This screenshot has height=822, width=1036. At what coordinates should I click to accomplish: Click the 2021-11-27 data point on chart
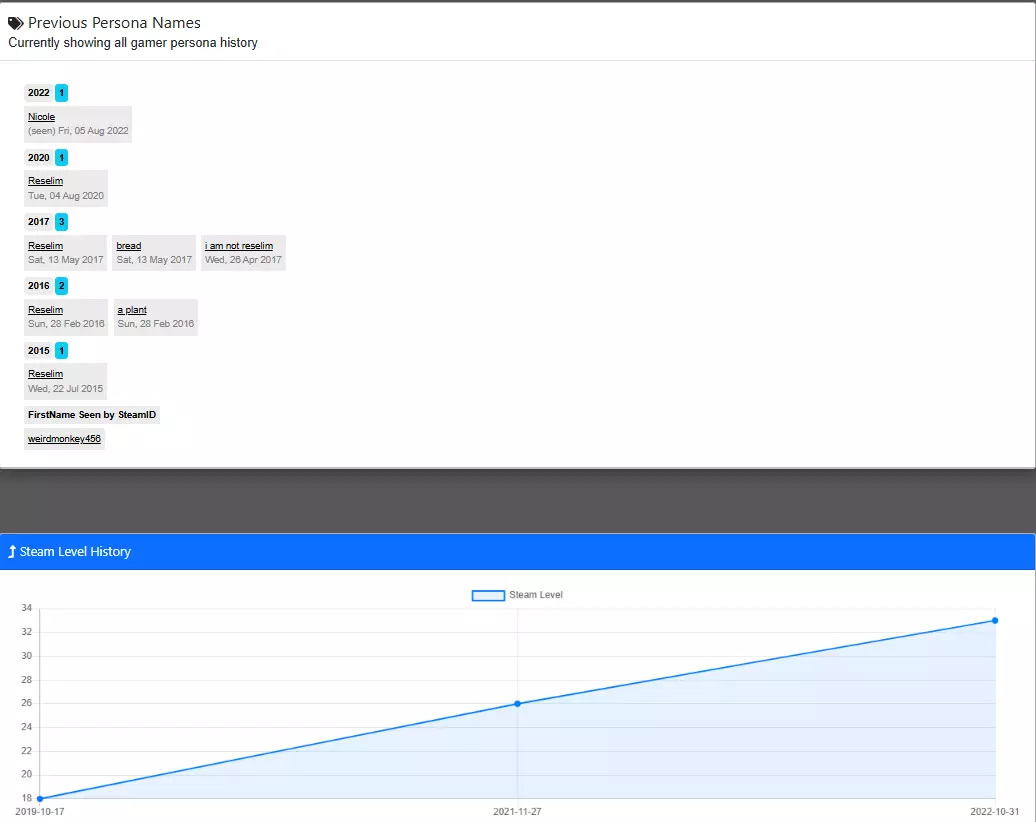click(x=517, y=704)
